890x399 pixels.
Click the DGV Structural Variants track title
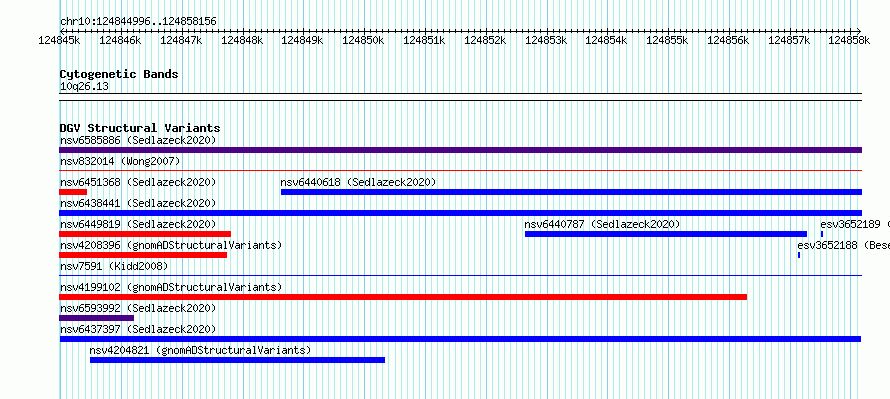point(140,128)
